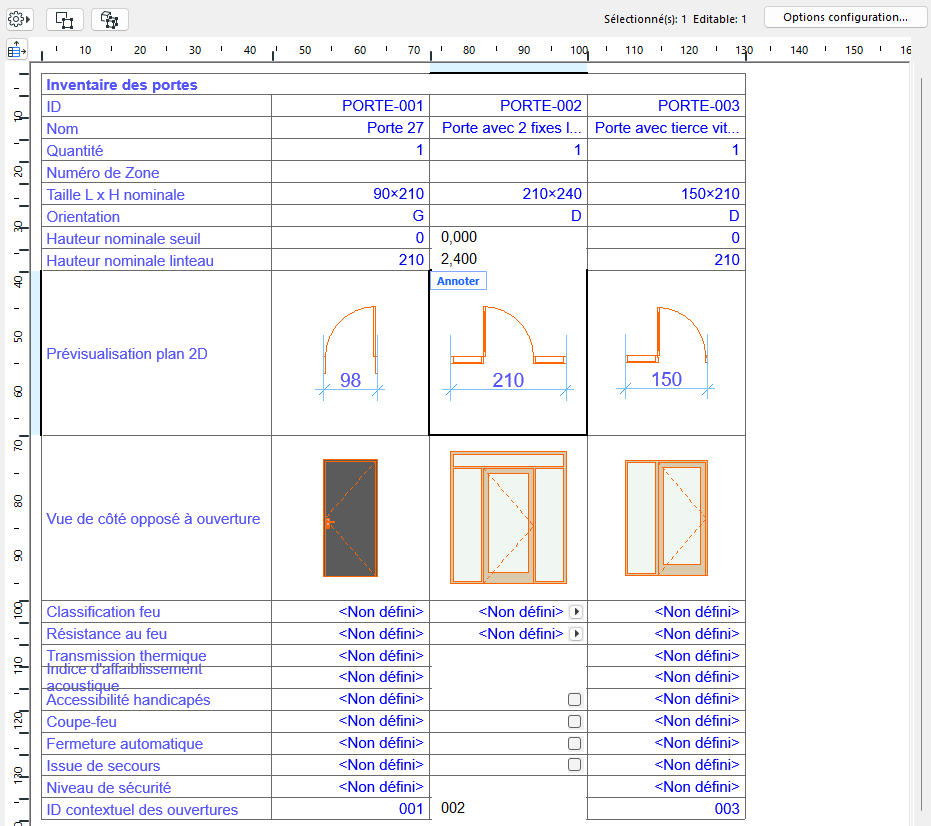Open Options configuration dialog
This screenshot has height=826, width=931.
pyautogui.click(x=845, y=16)
